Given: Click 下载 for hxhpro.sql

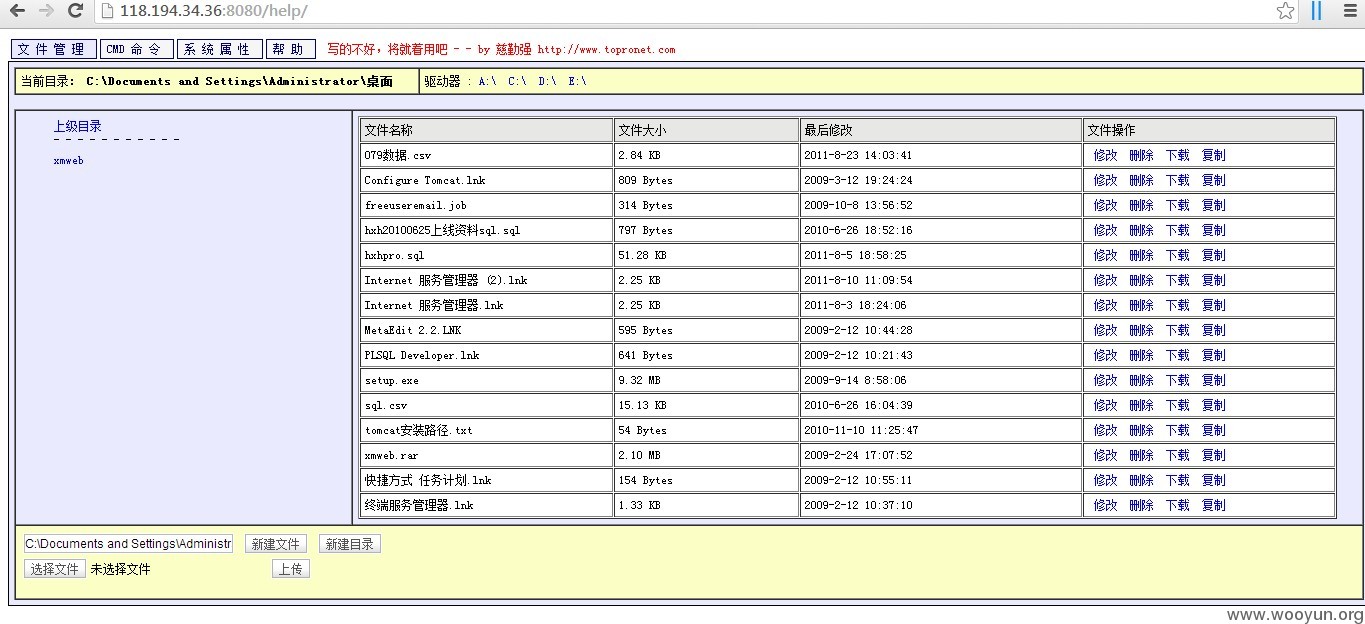Looking at the screenshot, I should (1177, 255).
